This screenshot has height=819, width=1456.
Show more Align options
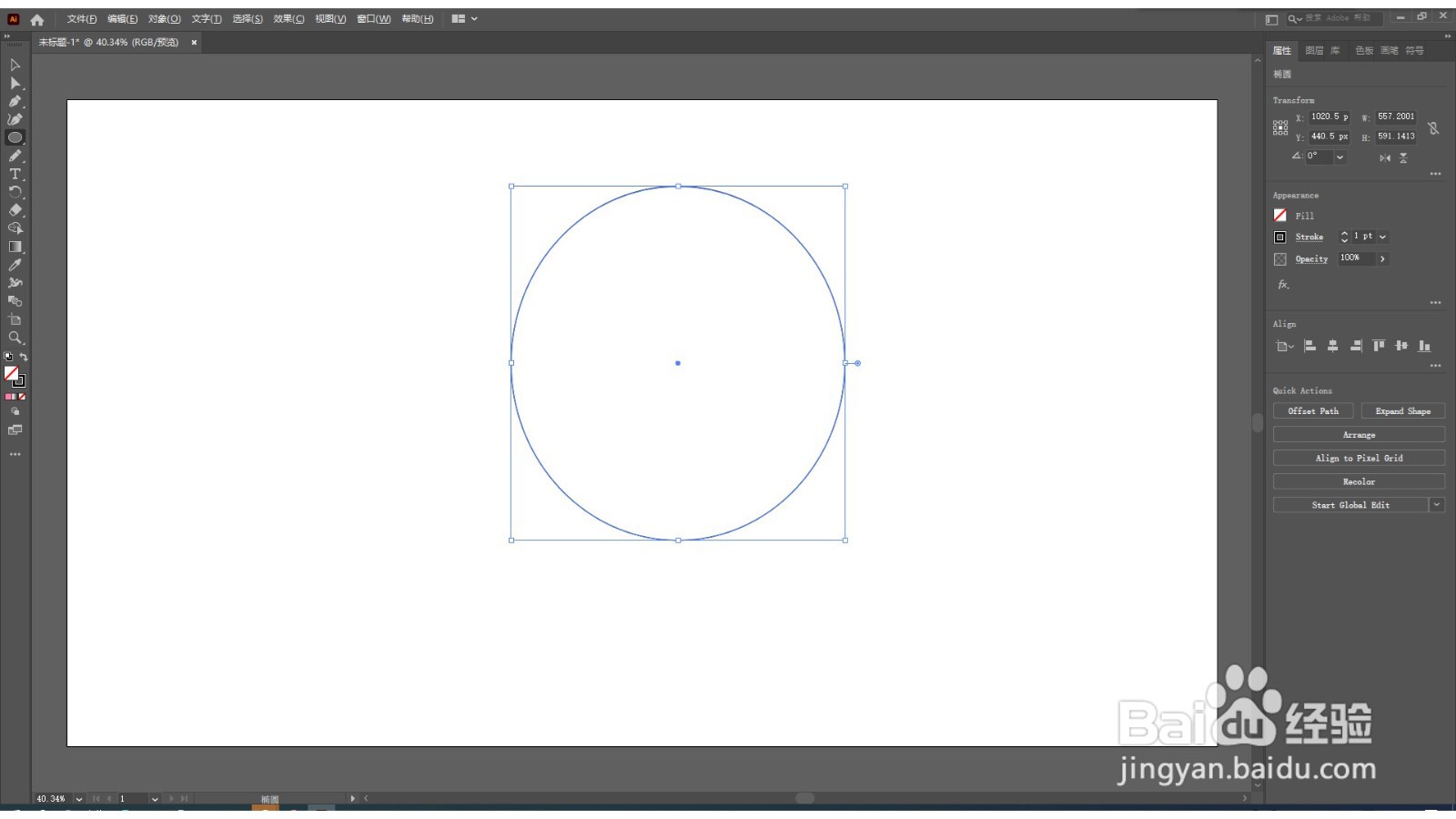(x=1435, y=366)
